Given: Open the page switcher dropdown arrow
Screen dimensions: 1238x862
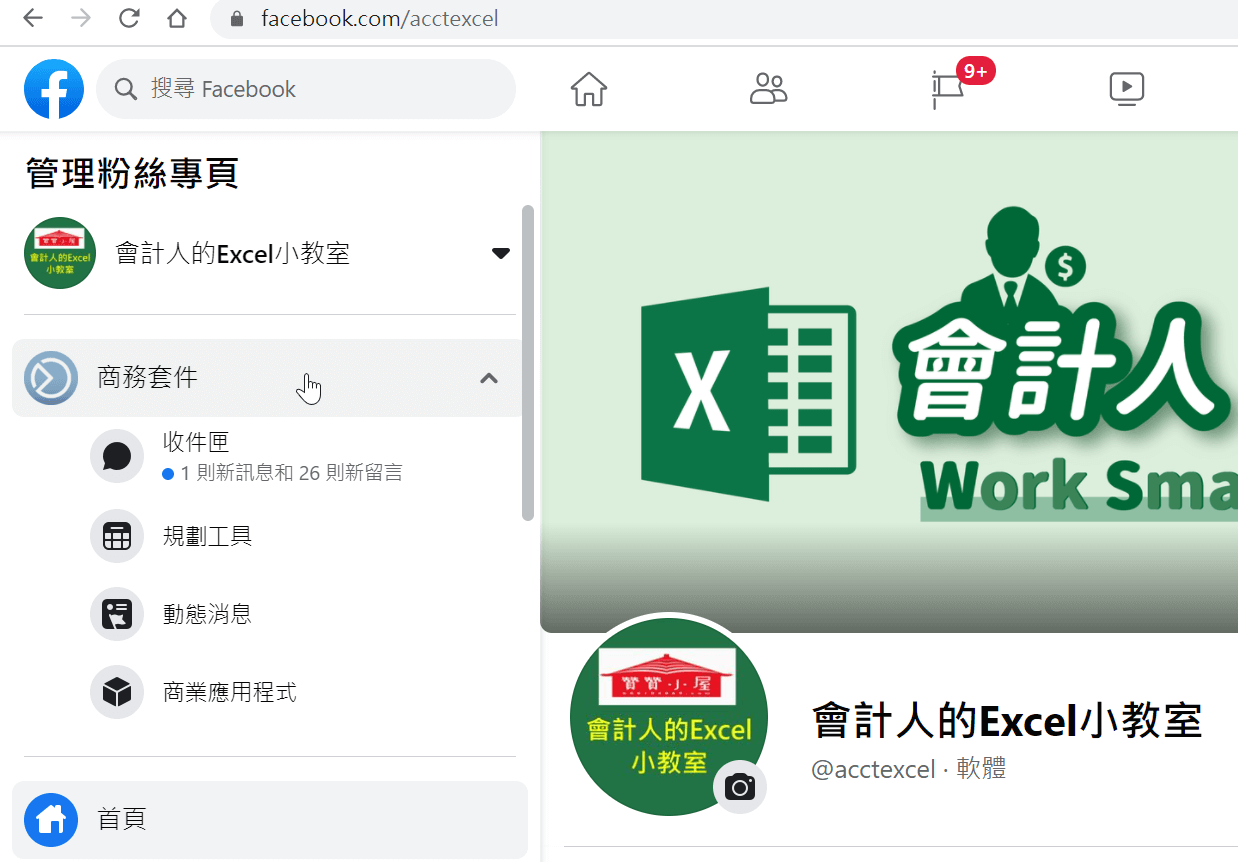Looking at the screenshot, I should [501, 253].
